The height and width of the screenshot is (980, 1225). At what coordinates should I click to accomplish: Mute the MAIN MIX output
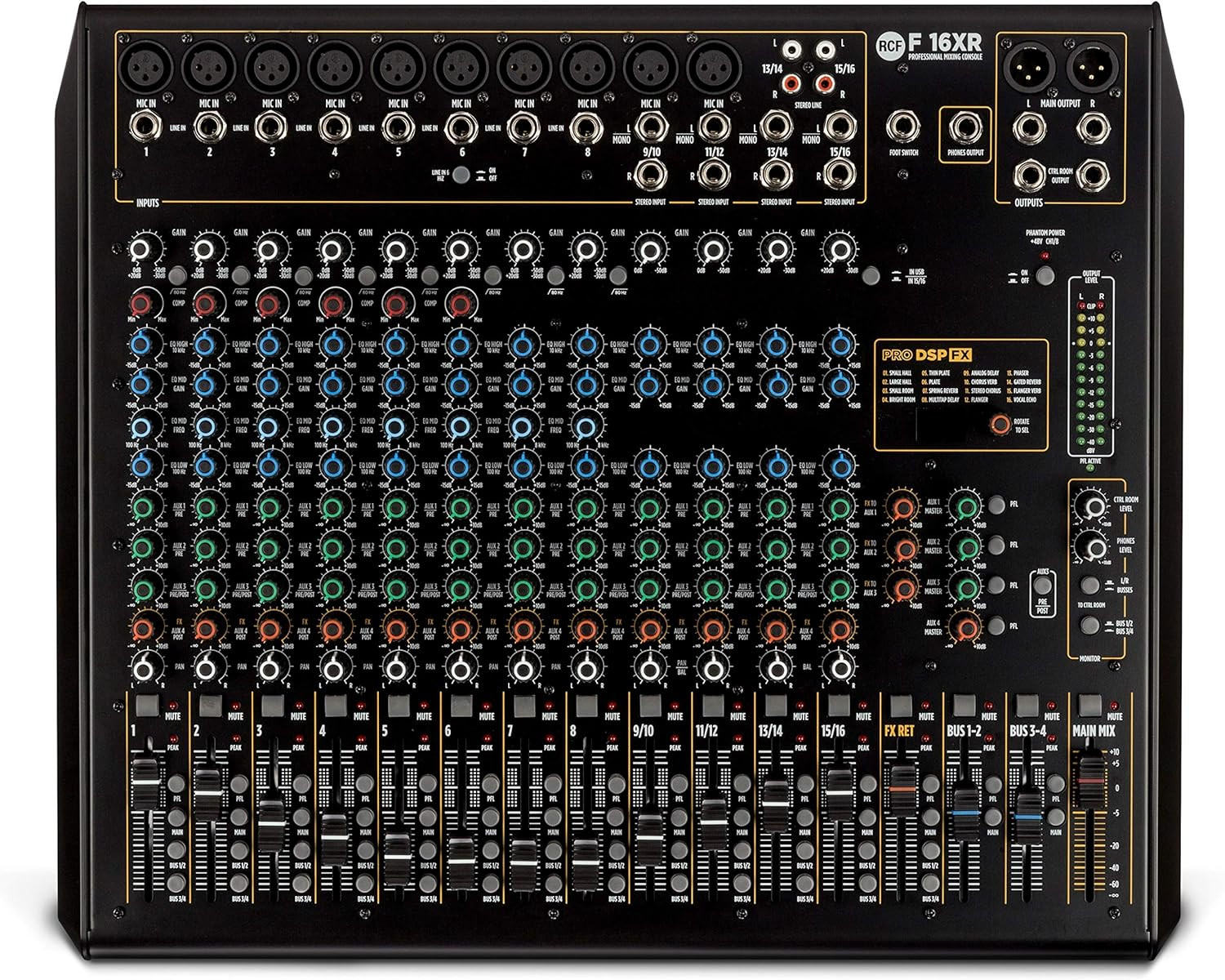click(1090, 706)
